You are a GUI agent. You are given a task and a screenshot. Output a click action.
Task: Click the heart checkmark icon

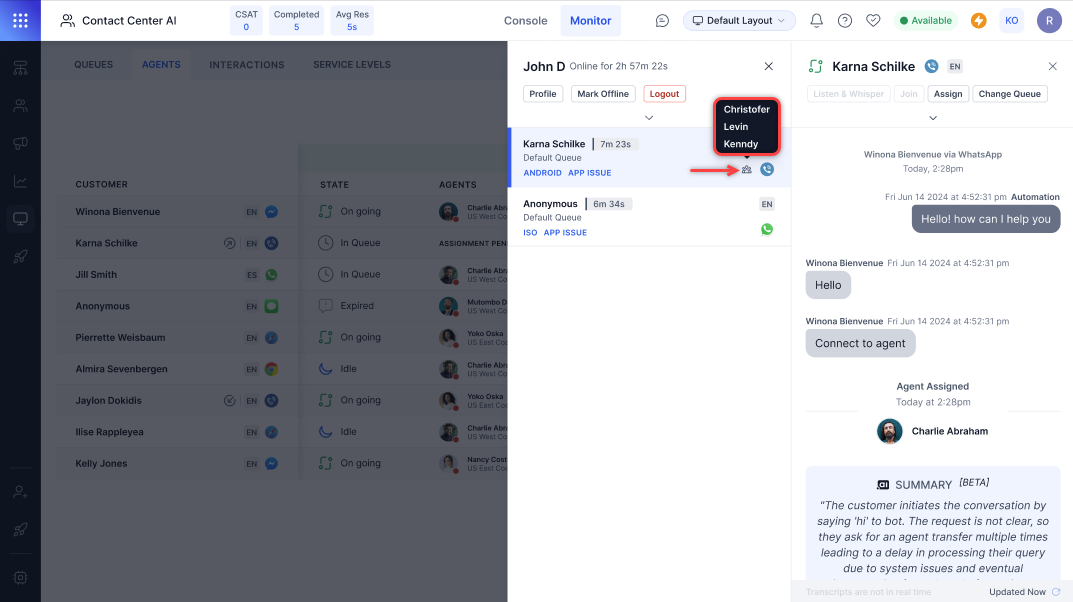(873, 21)
